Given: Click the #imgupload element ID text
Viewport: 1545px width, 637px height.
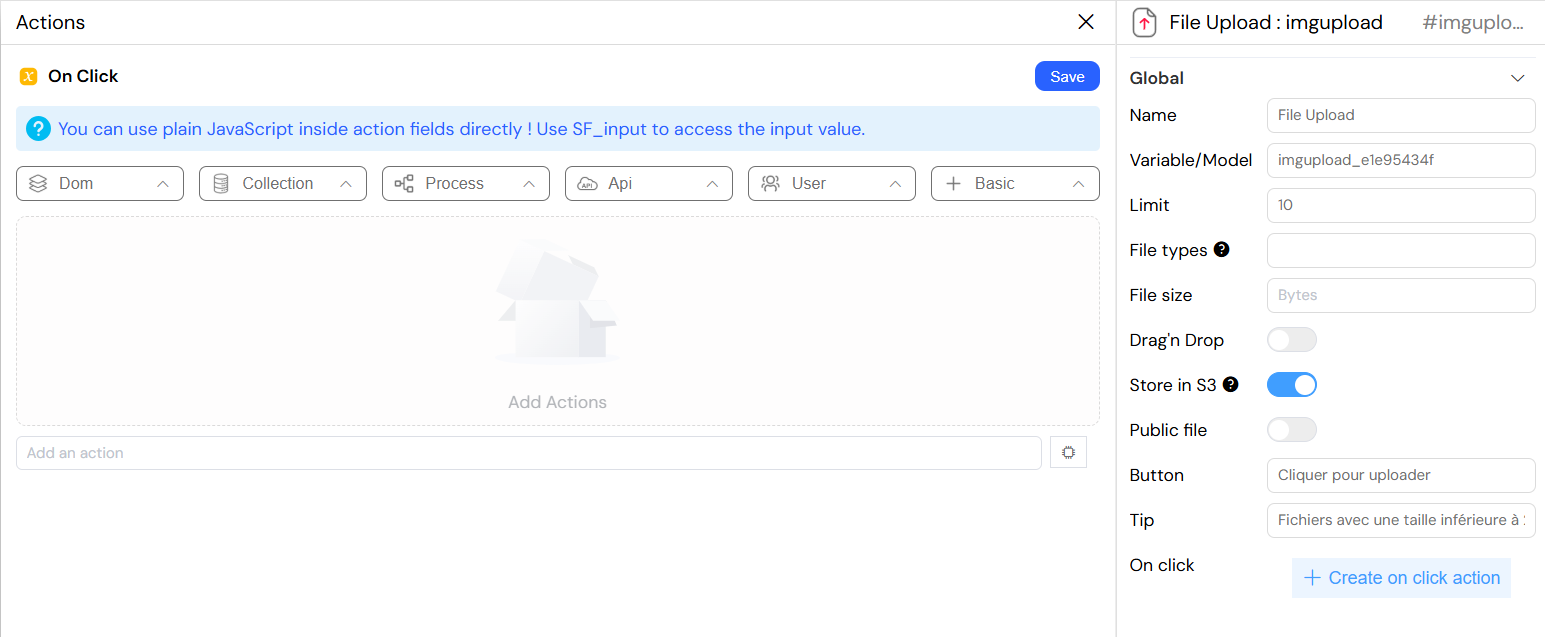Looking at the screenshot, I should 1473,23.
